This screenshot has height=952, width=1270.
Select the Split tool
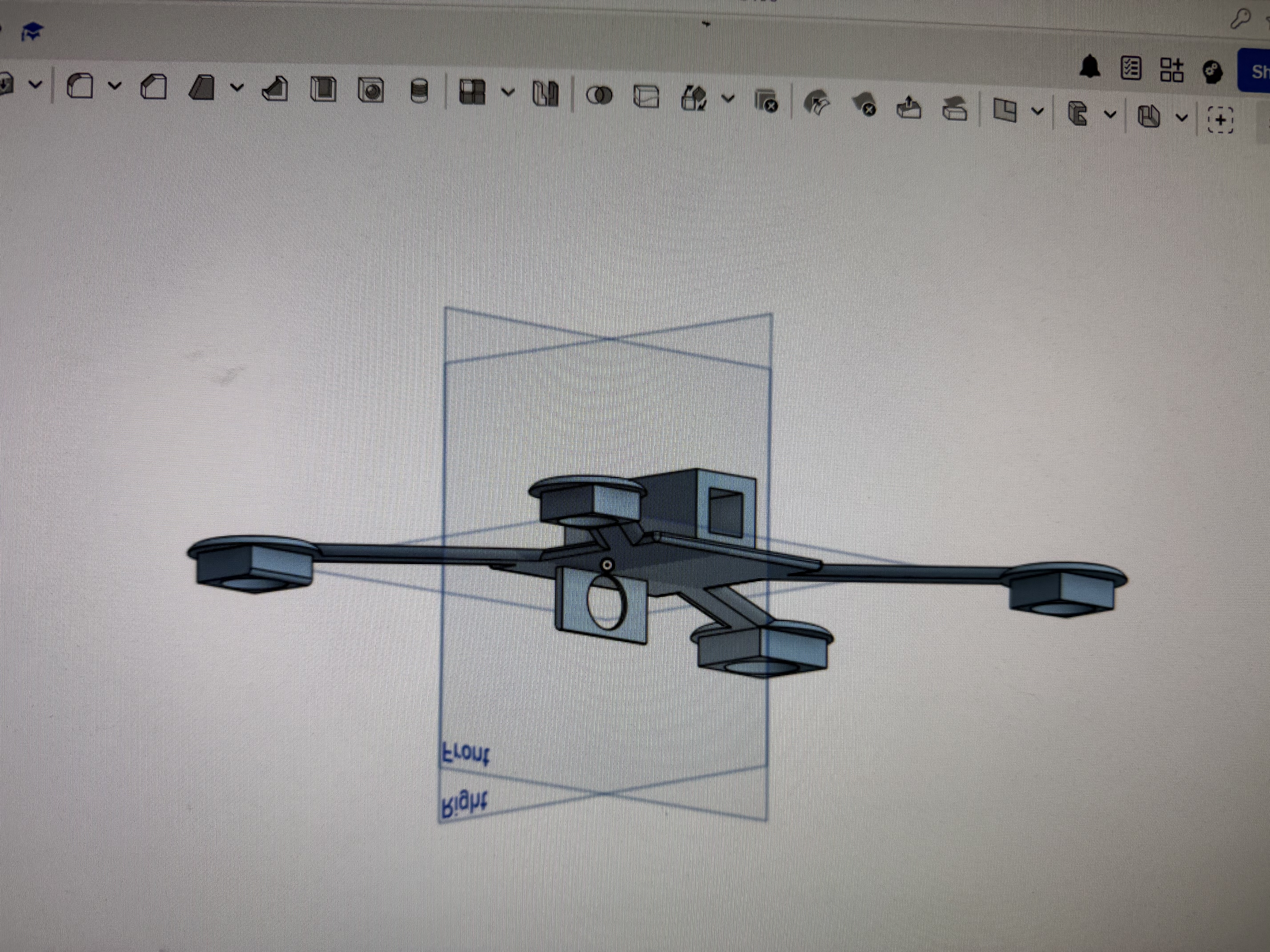pyautogui.click(x=647, y=96)
